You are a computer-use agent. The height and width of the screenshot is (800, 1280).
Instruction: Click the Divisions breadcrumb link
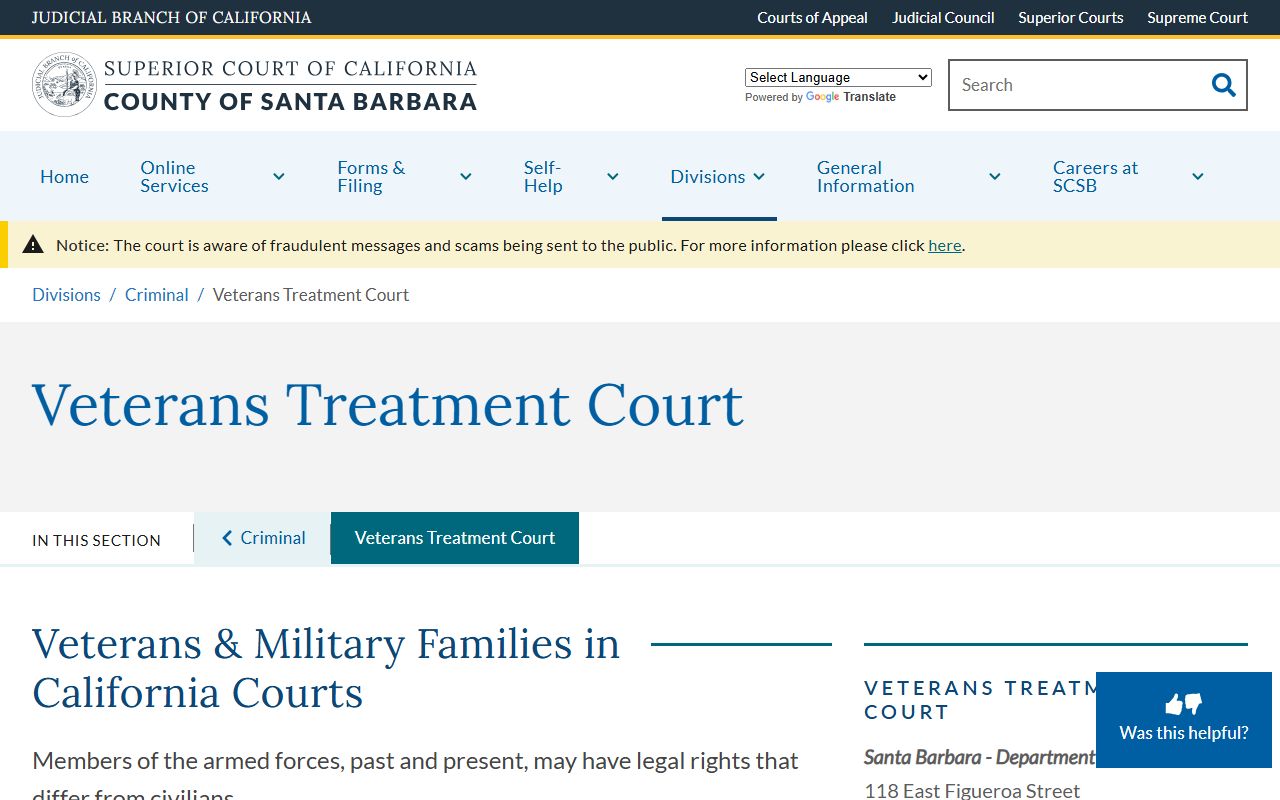coord(66,295)
